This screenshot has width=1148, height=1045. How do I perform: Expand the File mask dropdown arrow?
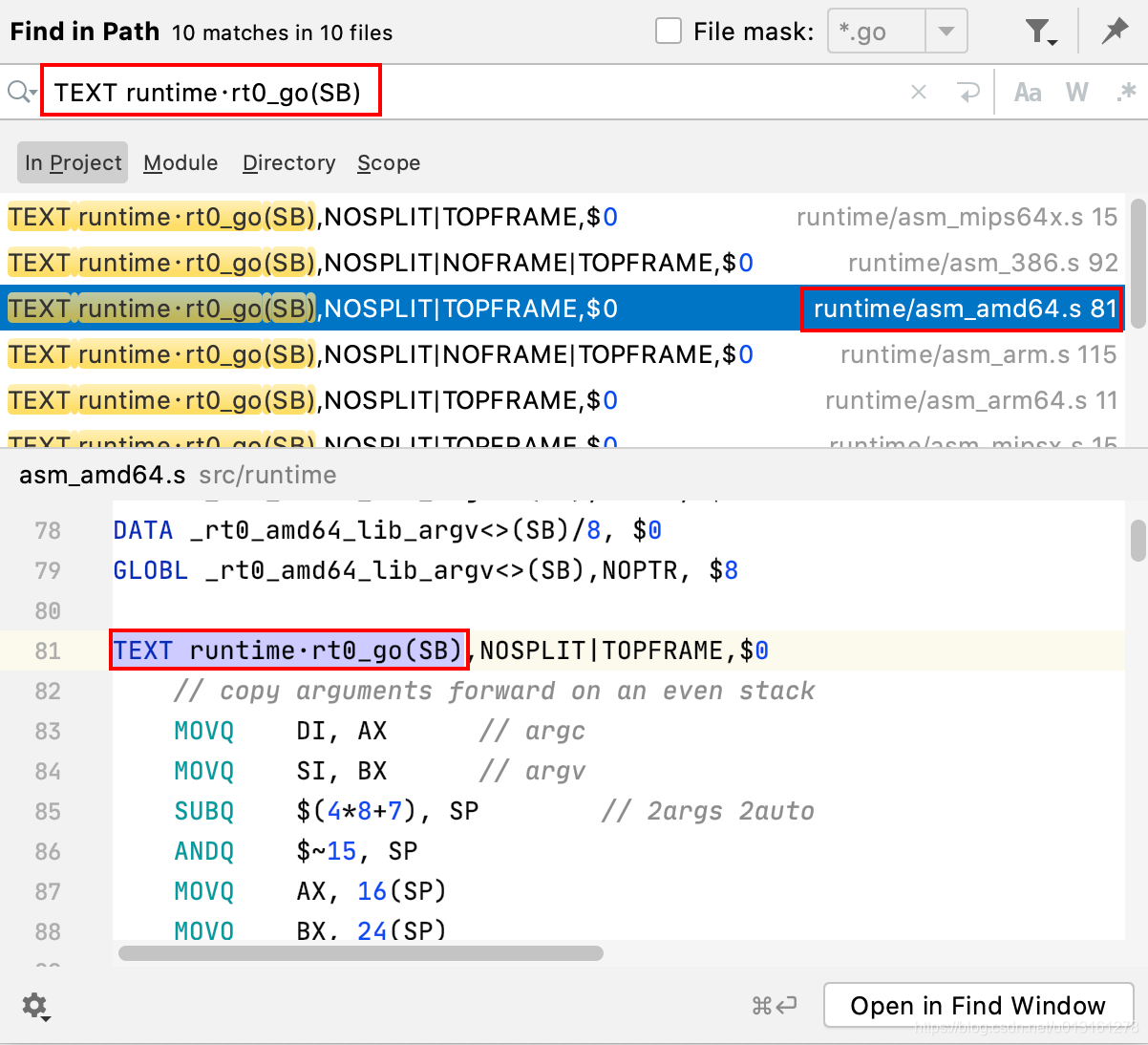(946, 32)
